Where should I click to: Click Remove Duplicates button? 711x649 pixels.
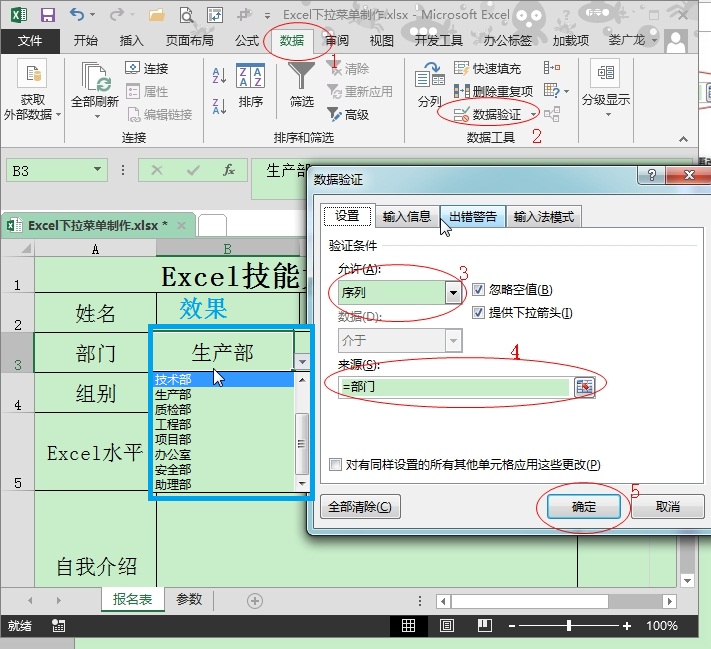[493, 91]
